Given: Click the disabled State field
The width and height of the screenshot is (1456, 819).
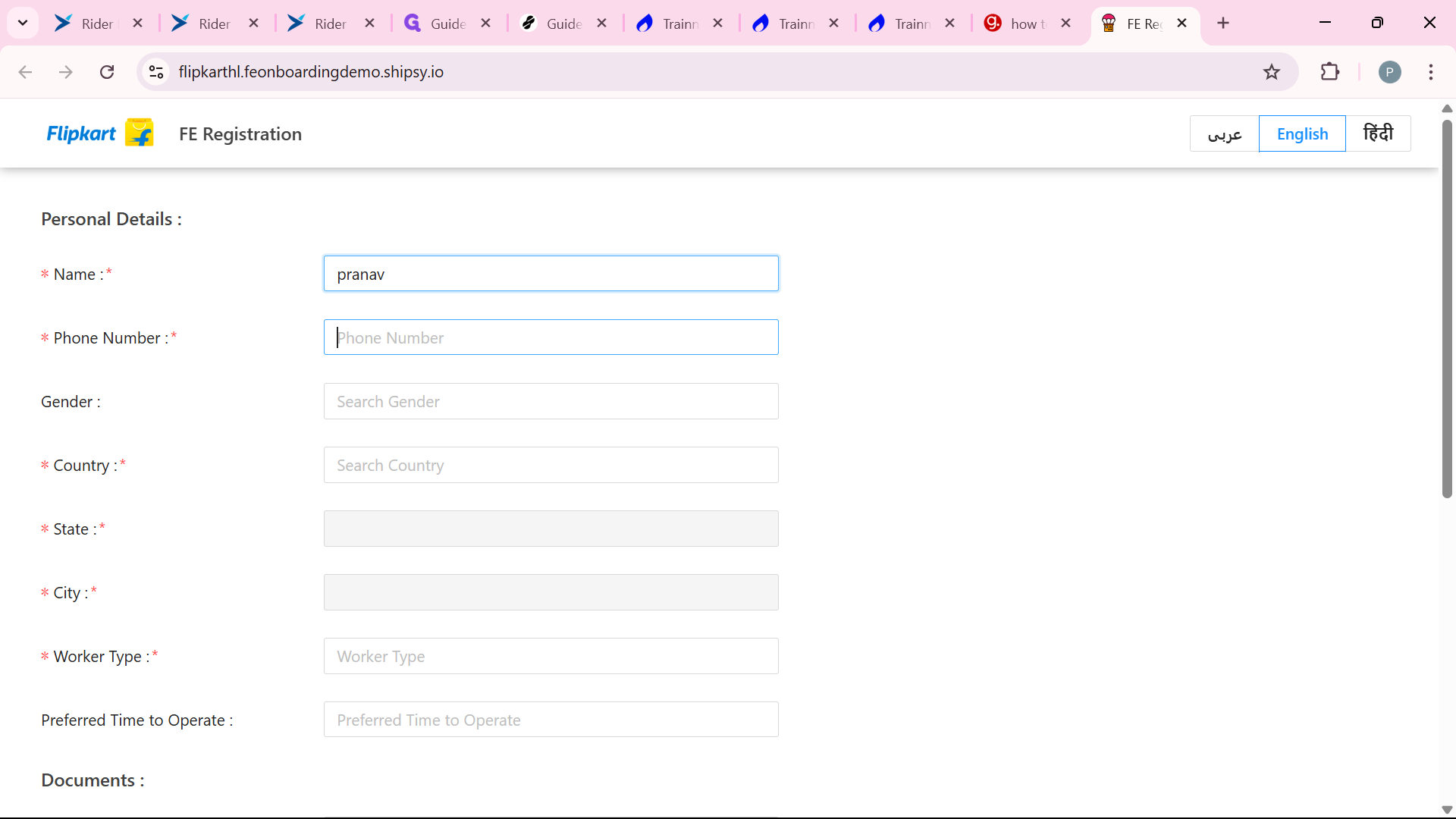Looking at the screenshot, I should pyautogui.click(x=551, y=529).
